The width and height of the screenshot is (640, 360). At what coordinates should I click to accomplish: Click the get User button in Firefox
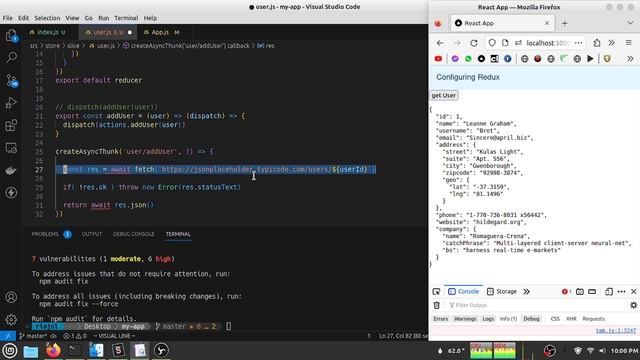(x=444, y=95)
